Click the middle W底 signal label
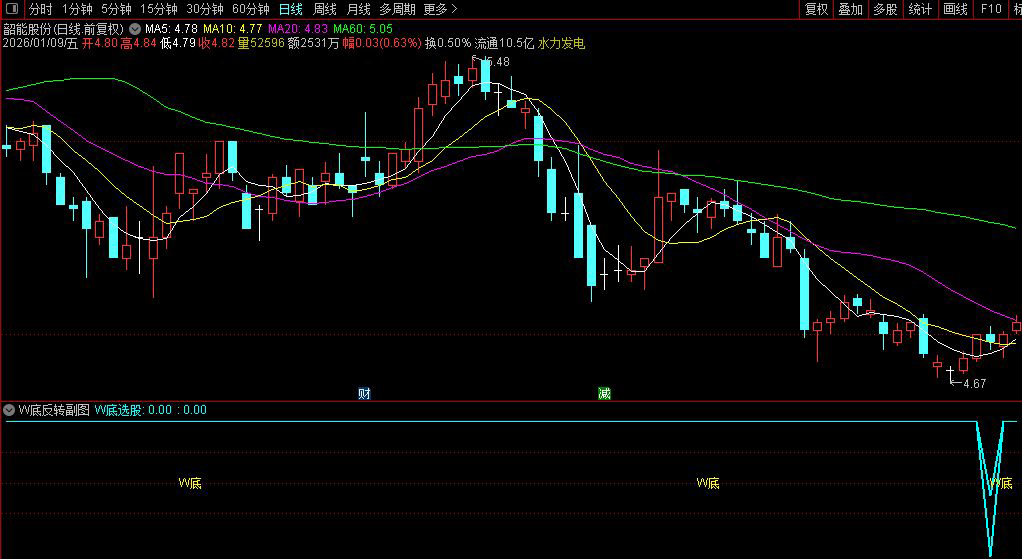 coord(708,483)
